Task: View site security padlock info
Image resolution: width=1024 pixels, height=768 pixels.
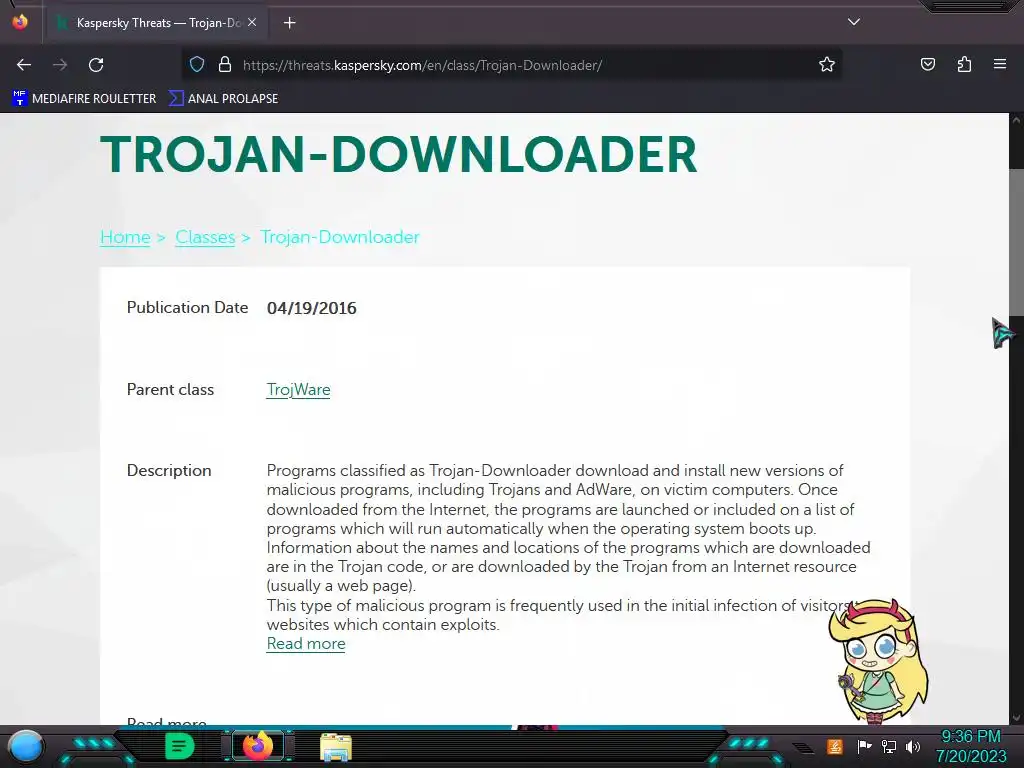Action: coord(225,65)
